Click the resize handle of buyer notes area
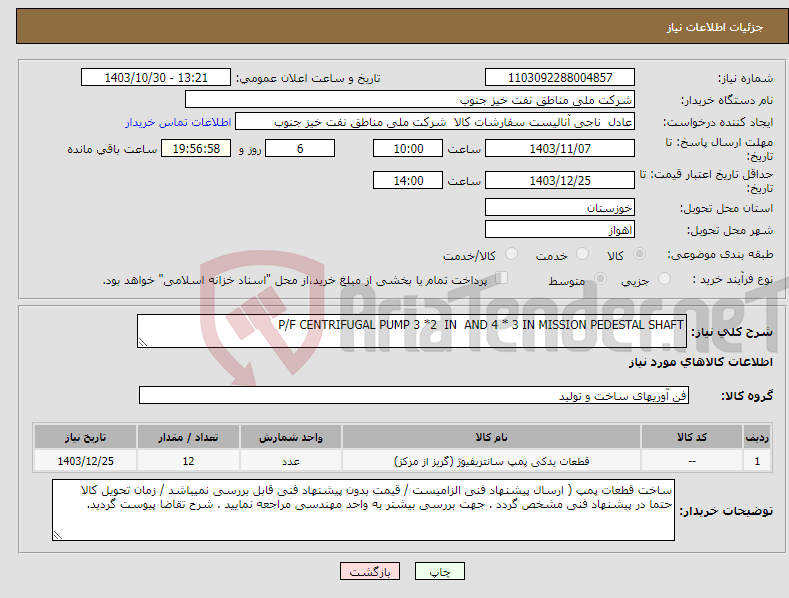The image size is (789, 598). click(58, 535)
